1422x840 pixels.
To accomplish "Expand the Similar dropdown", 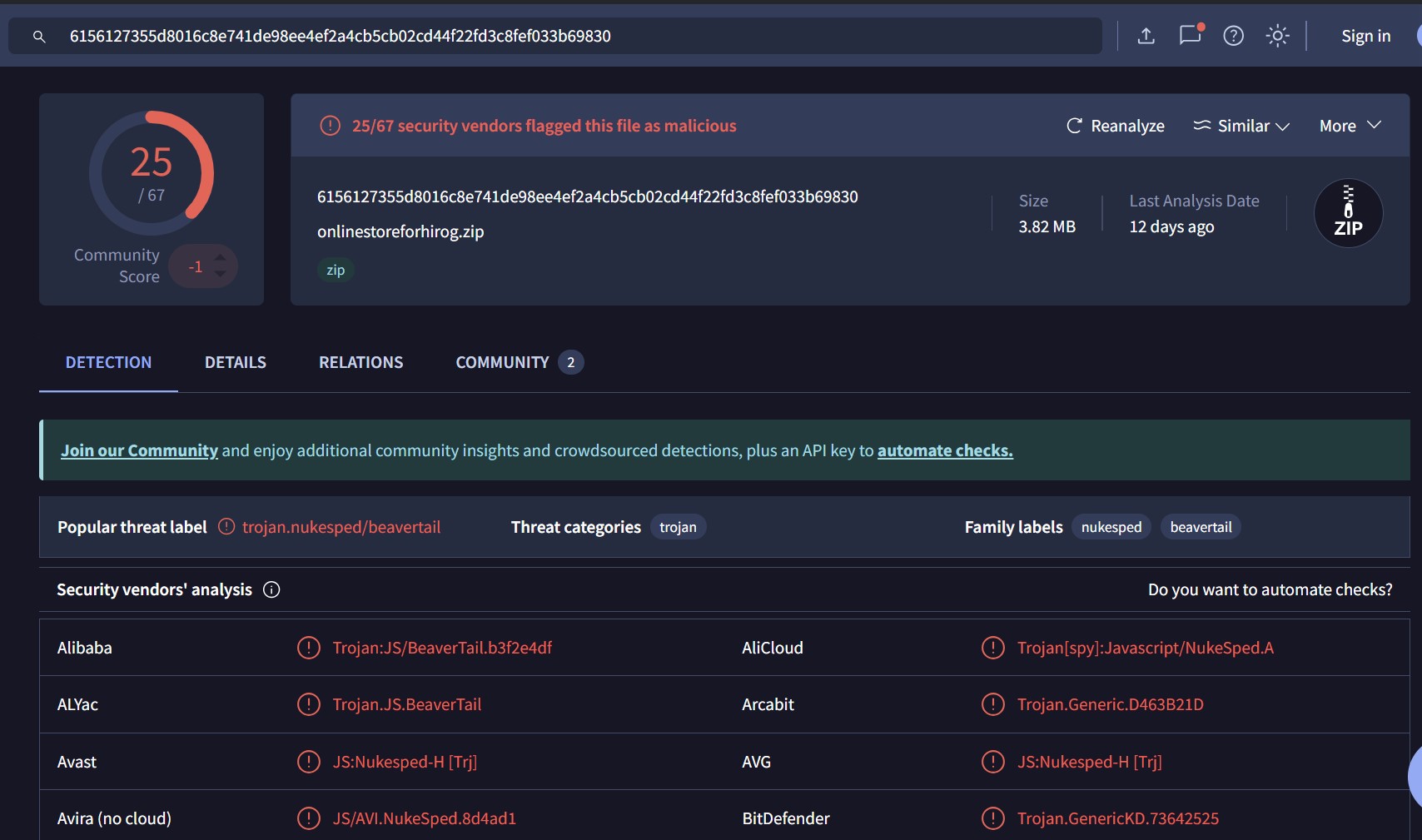I will pyautogui.click(x=1241, y=126).
